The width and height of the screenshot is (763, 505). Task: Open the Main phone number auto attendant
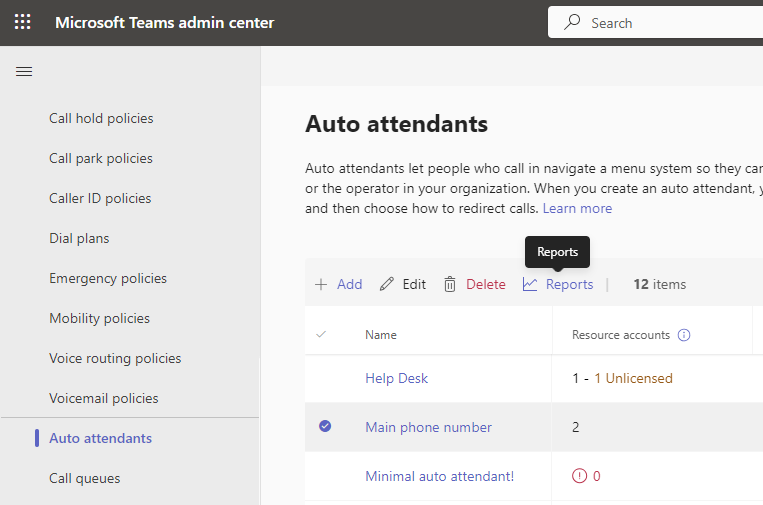pos(428,427)
